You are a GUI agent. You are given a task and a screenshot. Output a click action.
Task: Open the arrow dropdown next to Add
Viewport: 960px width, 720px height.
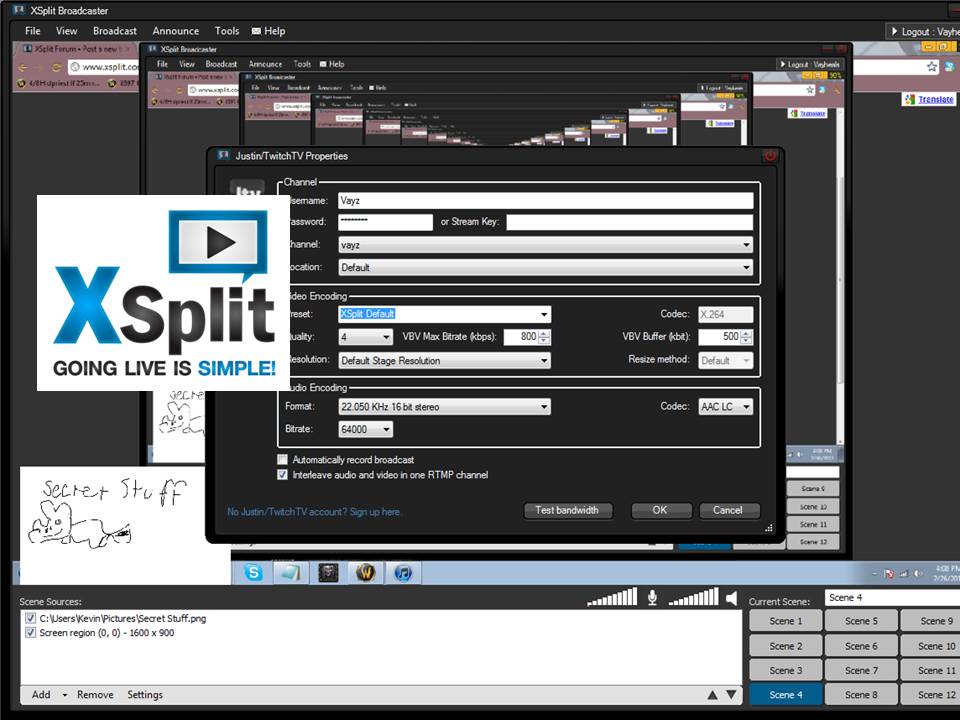64,696
